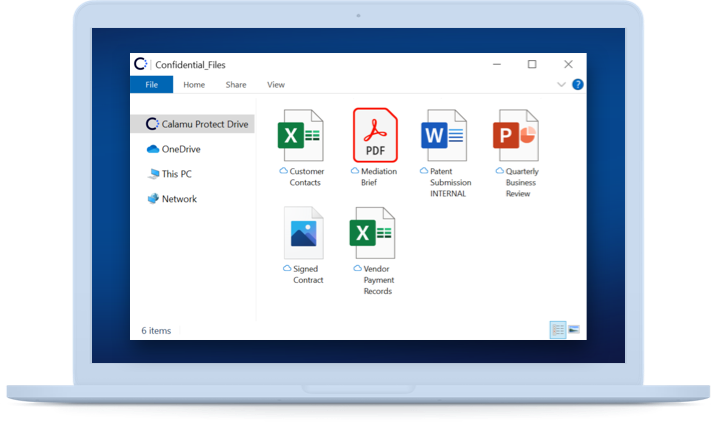Screen dimensions: 711x424
Task: Select Calamu Protect Drive label in navigation pane
Action: [205, 124]
